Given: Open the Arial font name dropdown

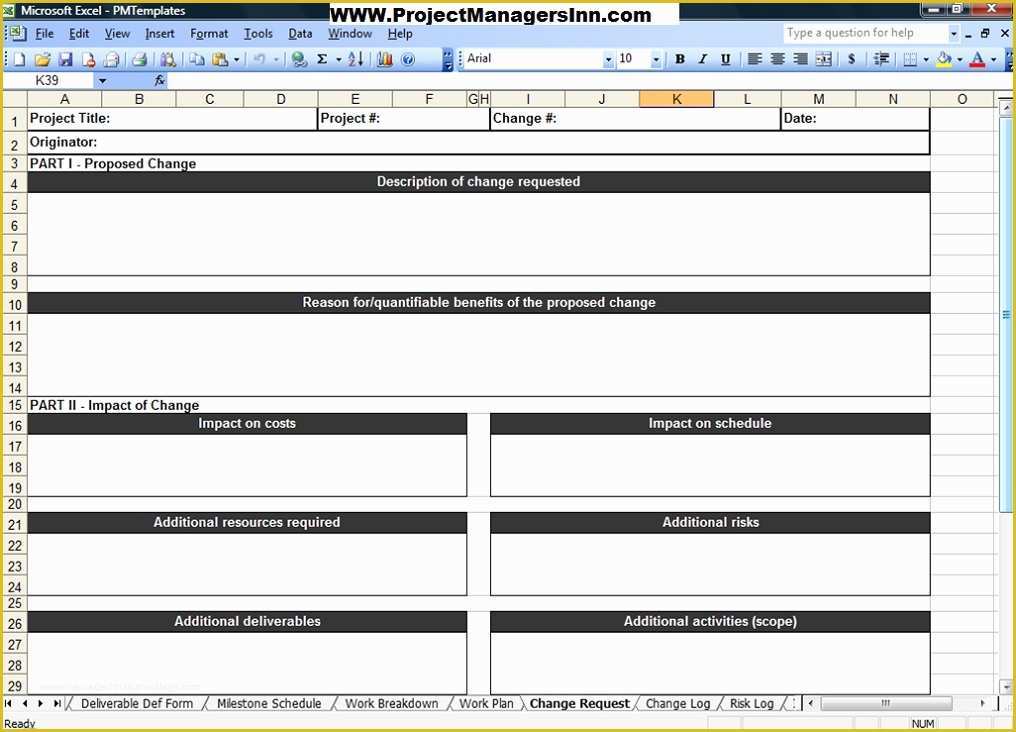Looking at the screenshot, I should point(608,60).
